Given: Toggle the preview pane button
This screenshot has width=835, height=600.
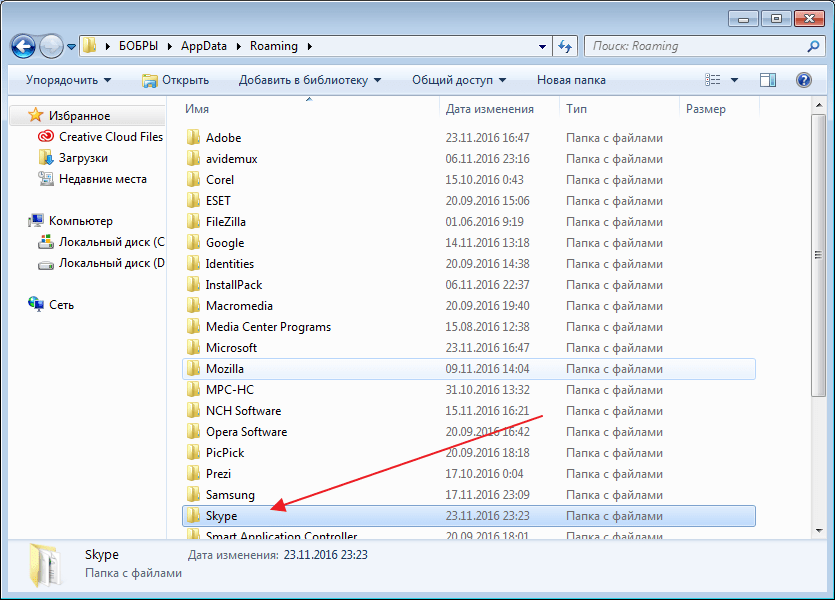Looking at the screenshot, I should [x=768, y=80].
